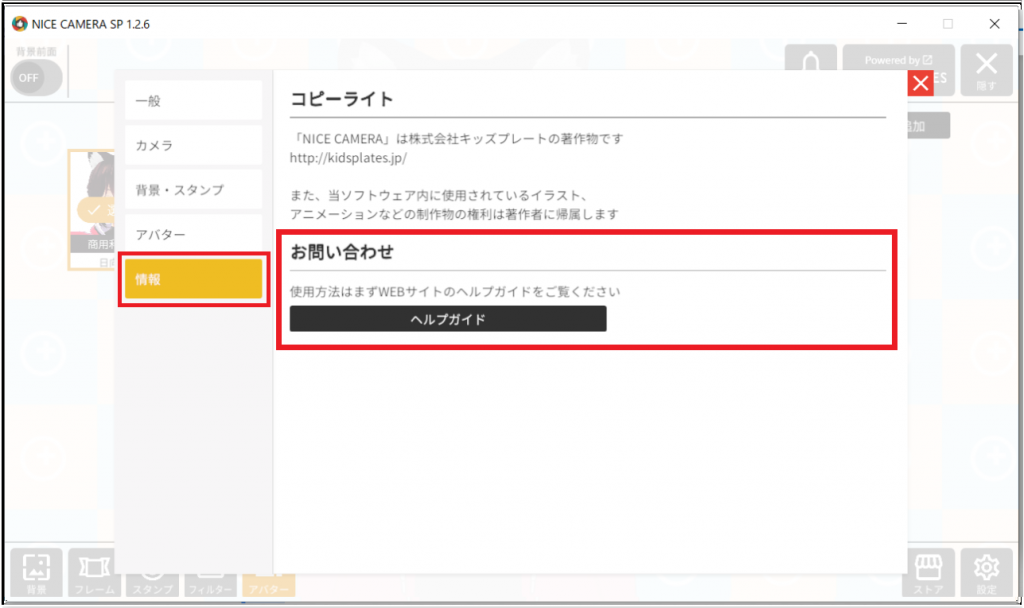
Task: Switch to 背景・スタンプ settings tab
Action: coord(193,189)
